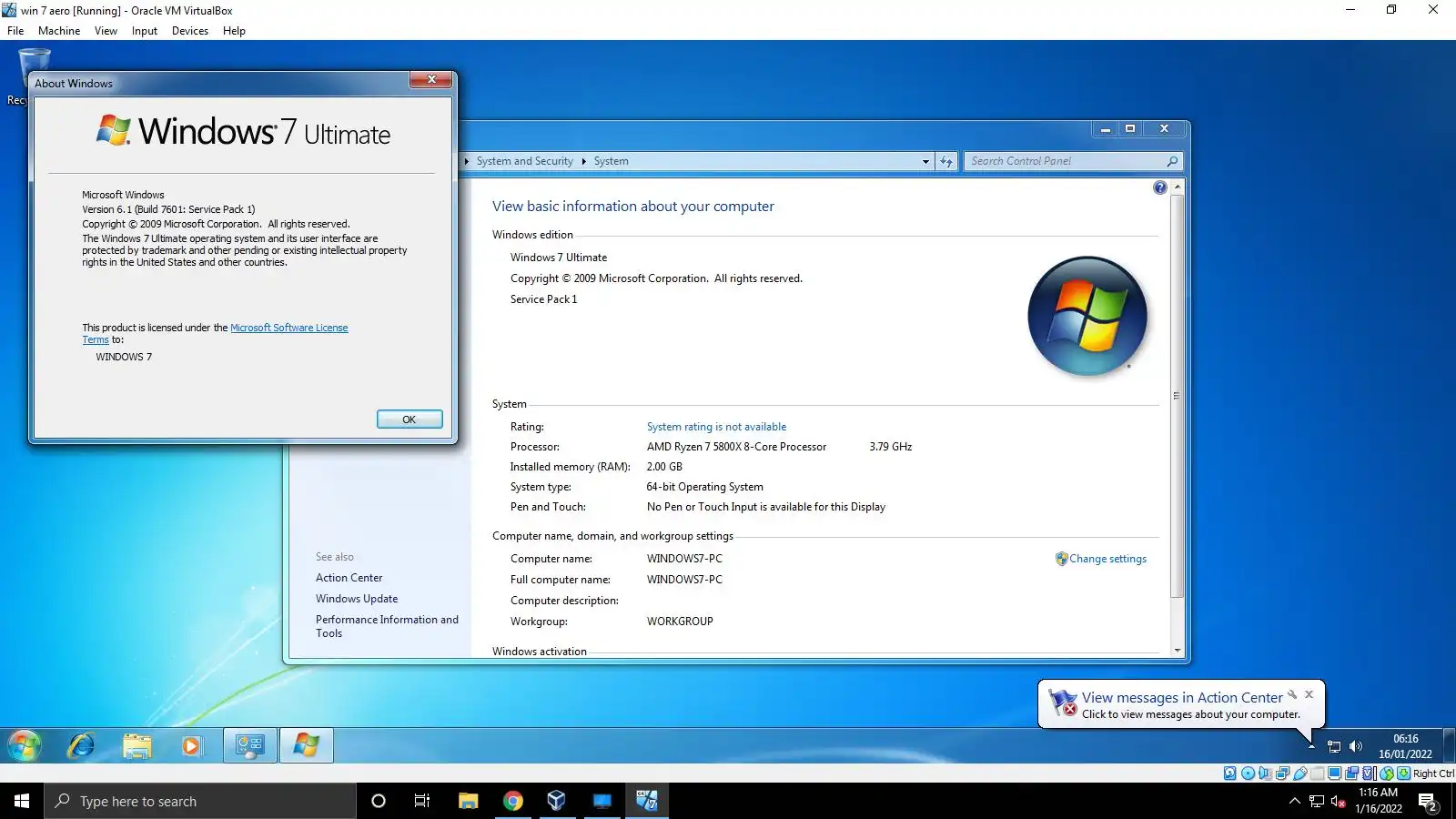Dismiss the Action Center notification balloon
Image resolution: width=1456 pixels, height=819 pixels.
point(1309,694)
